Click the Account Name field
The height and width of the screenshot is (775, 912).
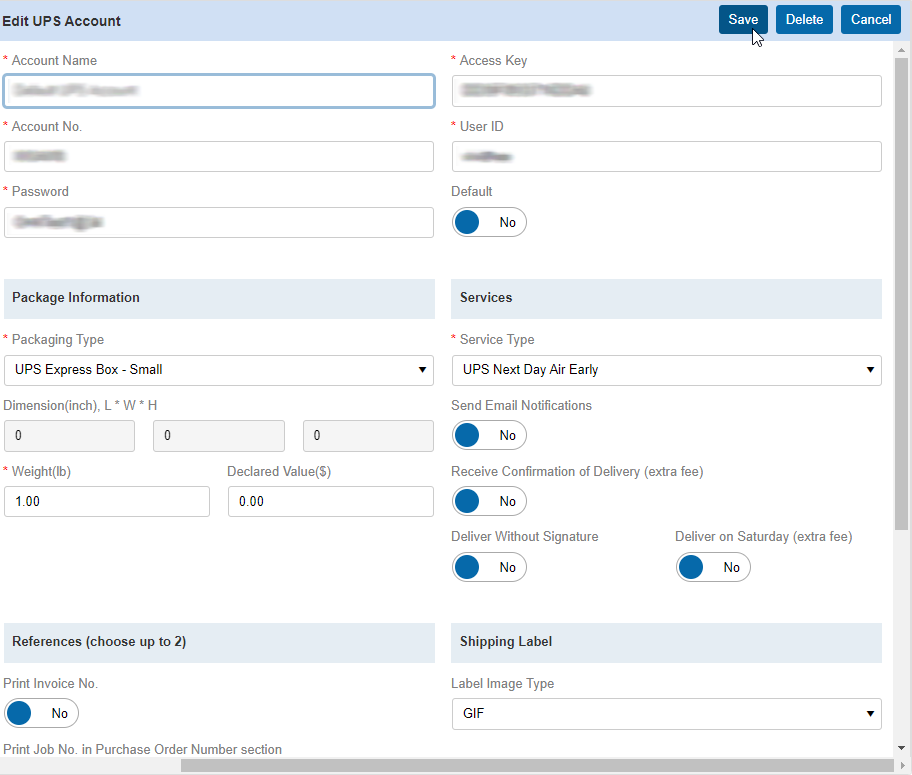219,91
